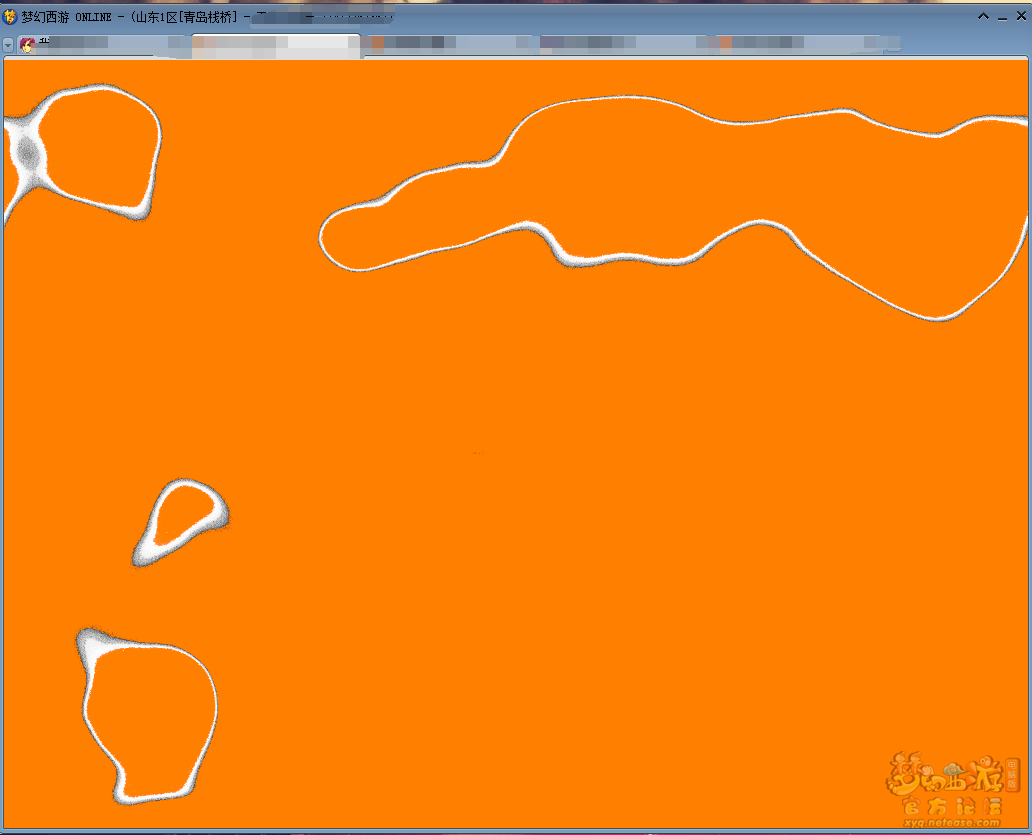Select the highlighted white second tab
This screenshot has height=835, width=1032.
click(275, 44)
